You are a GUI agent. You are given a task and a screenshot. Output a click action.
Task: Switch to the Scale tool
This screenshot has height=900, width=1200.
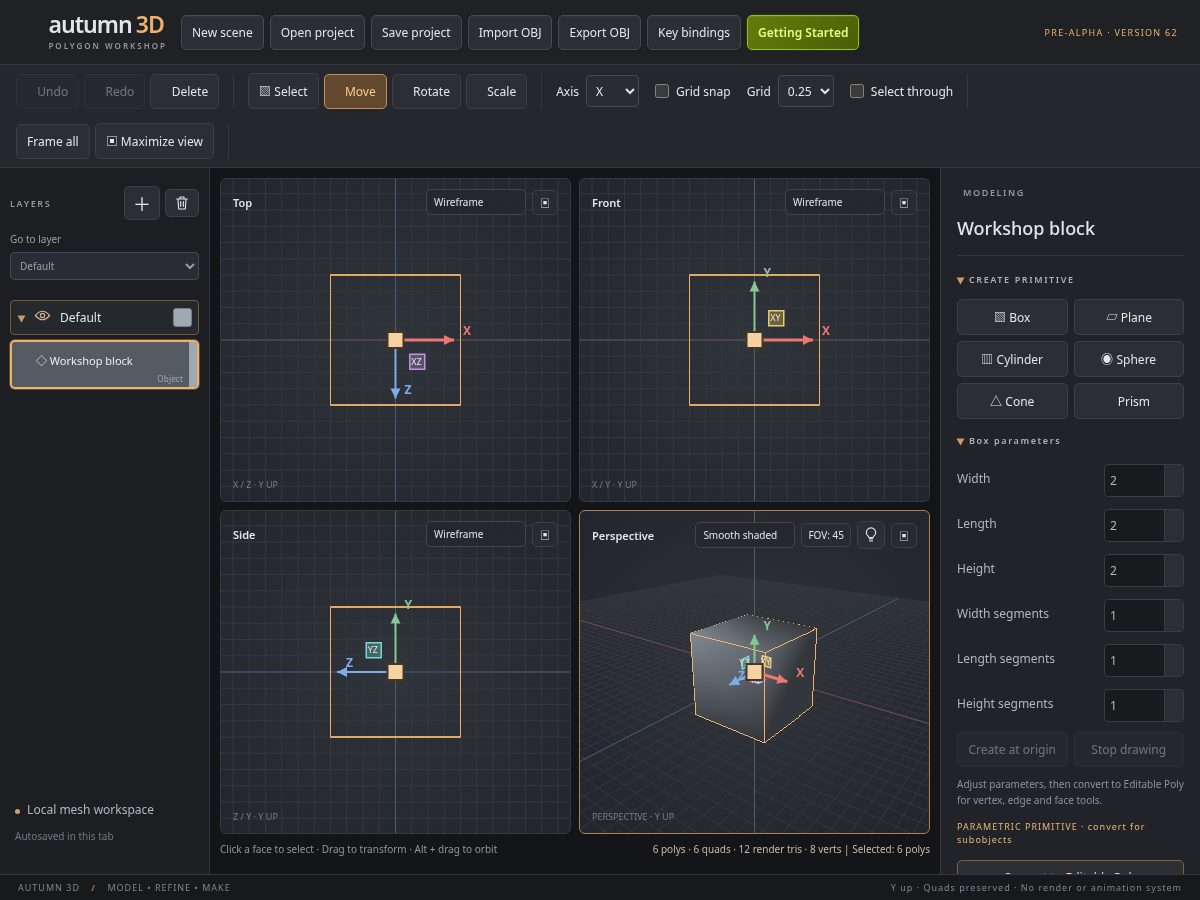pyautogui.click(x=497, y=91)
